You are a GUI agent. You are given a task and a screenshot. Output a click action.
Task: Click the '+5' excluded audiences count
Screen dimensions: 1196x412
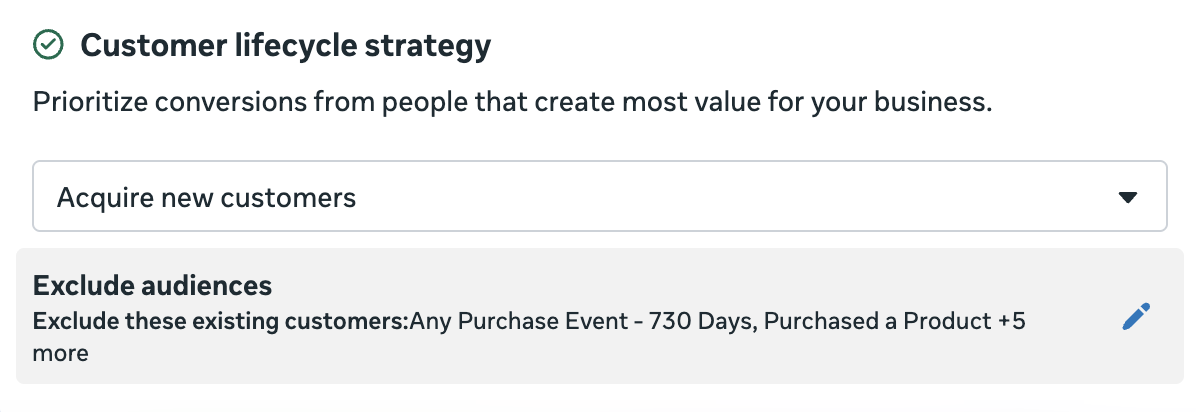[x=1011, y=321]
